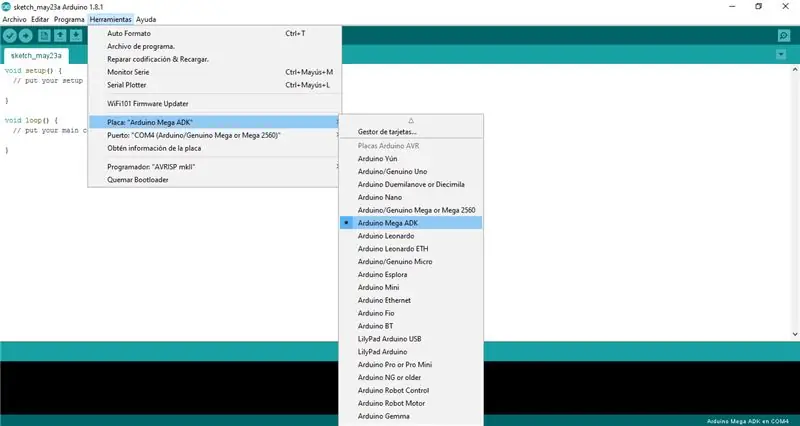Choose Archivo de programa

coord(213,46)
